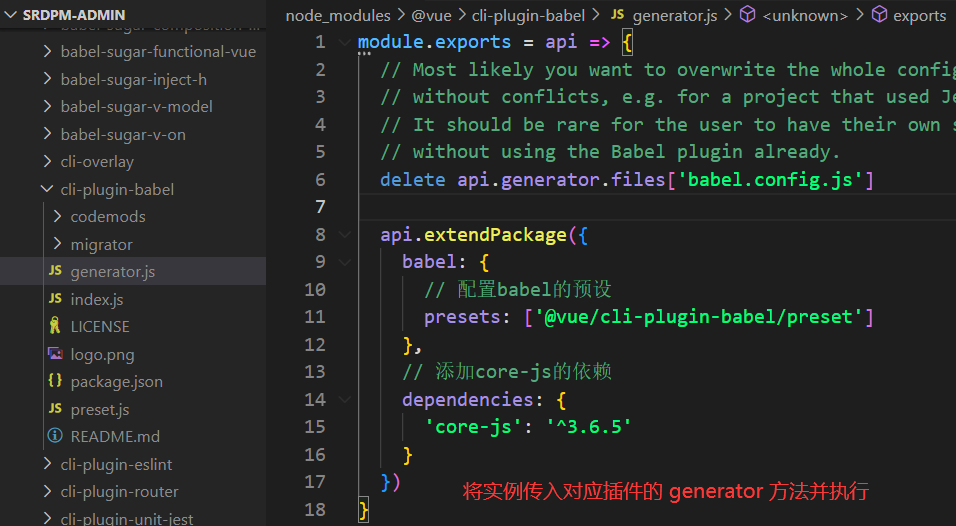Fold the api.extendPackage block at line 8

(344, 235)
